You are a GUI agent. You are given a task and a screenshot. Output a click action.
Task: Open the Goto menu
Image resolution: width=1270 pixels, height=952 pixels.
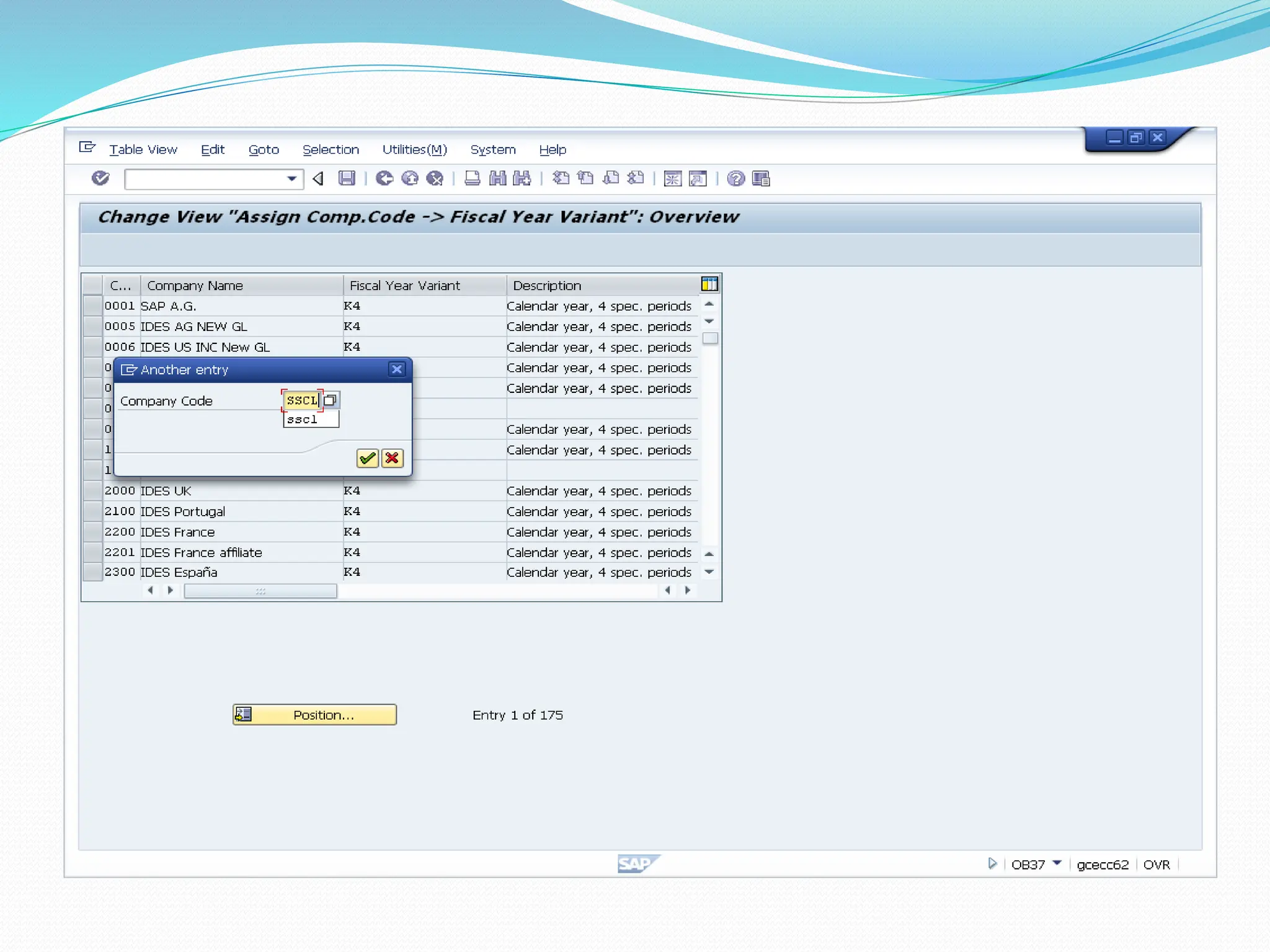(x=264, y=149)
